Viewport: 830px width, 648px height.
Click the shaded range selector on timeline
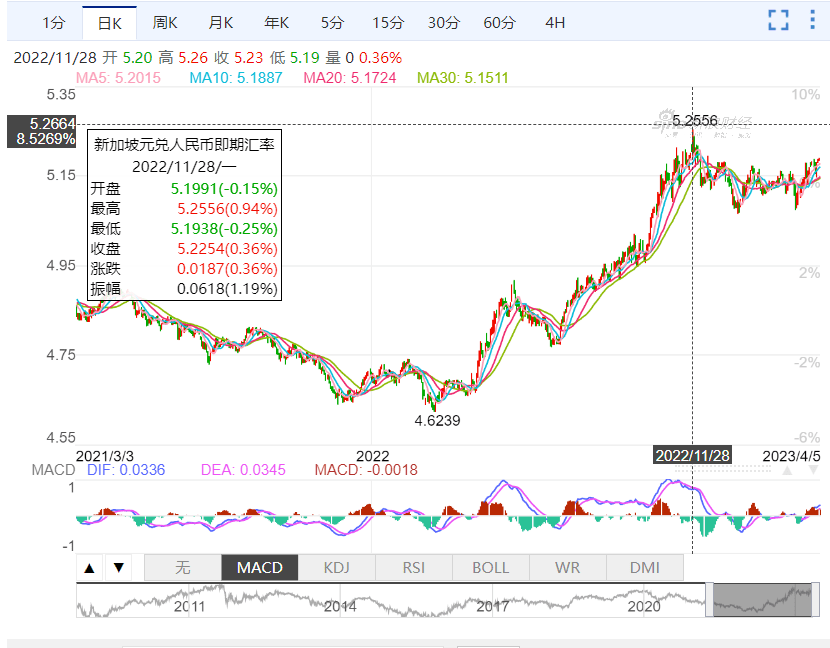coord(761,599)
